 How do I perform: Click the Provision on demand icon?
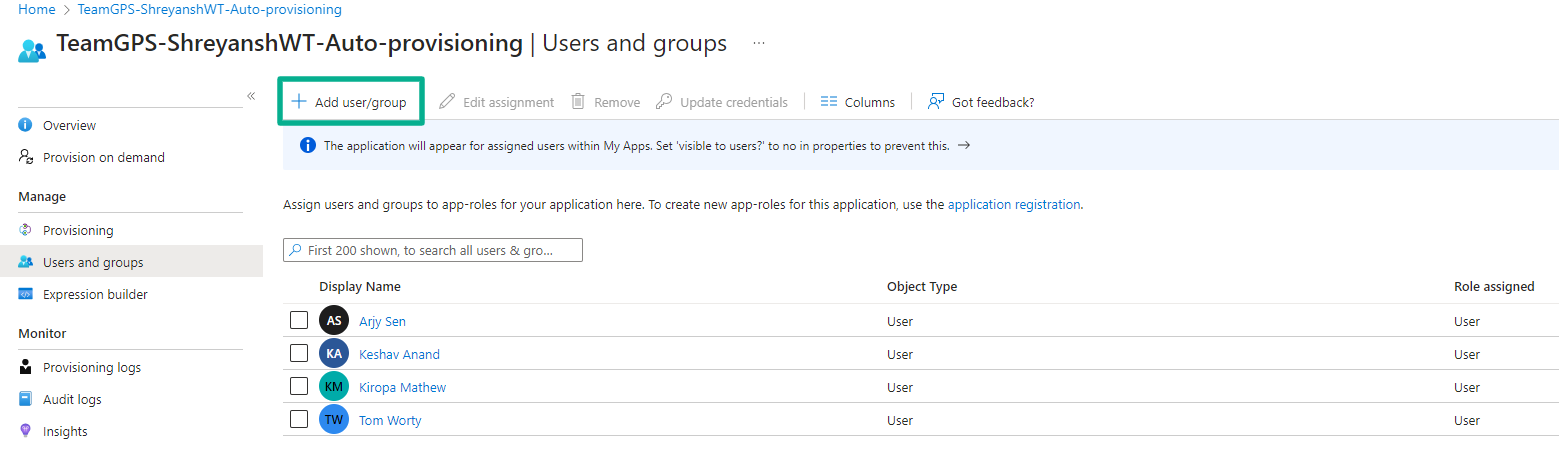pos(26,157)
